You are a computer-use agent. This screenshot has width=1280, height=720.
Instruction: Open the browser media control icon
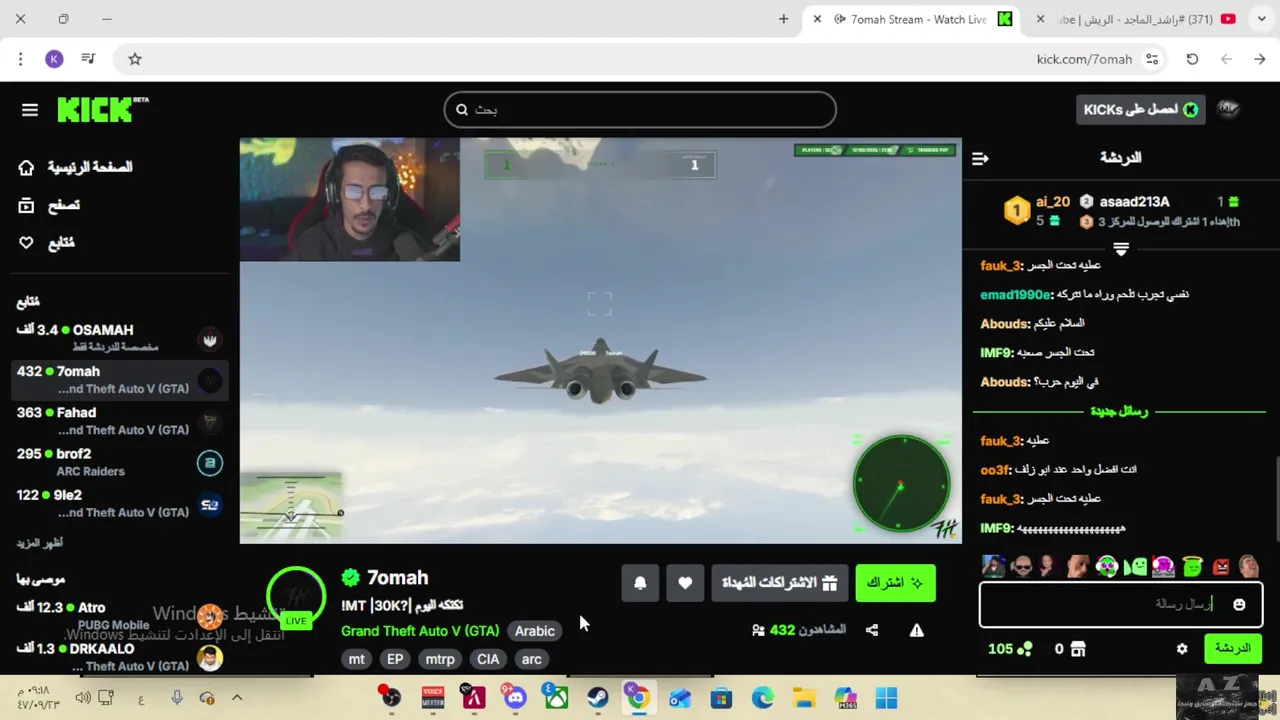point(88,59)
